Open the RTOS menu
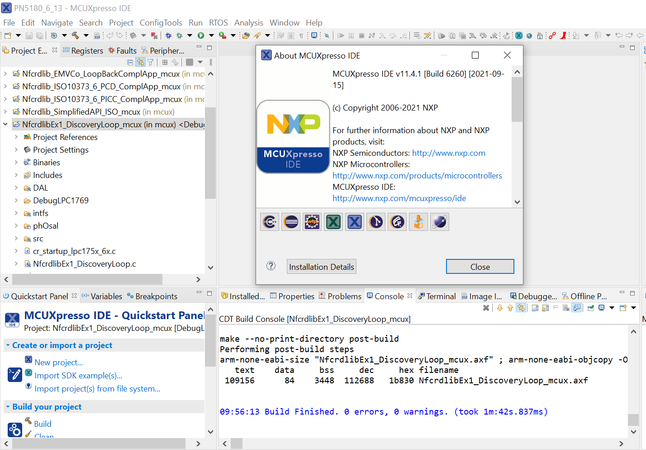646x450 pixels. (218, 23)
